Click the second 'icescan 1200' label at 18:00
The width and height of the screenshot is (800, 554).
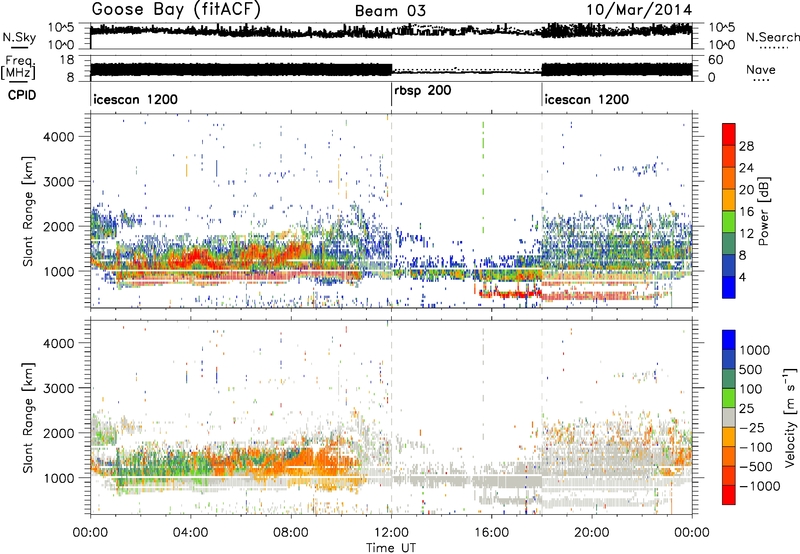pos(586,99)
